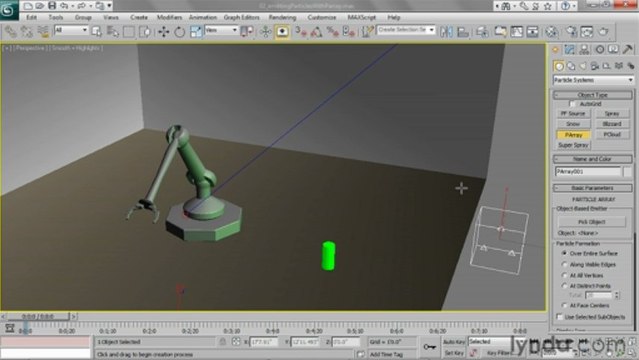639x360 pixels.
Task: Open the Select by Name dialog icon
Action: click(112, 31)
